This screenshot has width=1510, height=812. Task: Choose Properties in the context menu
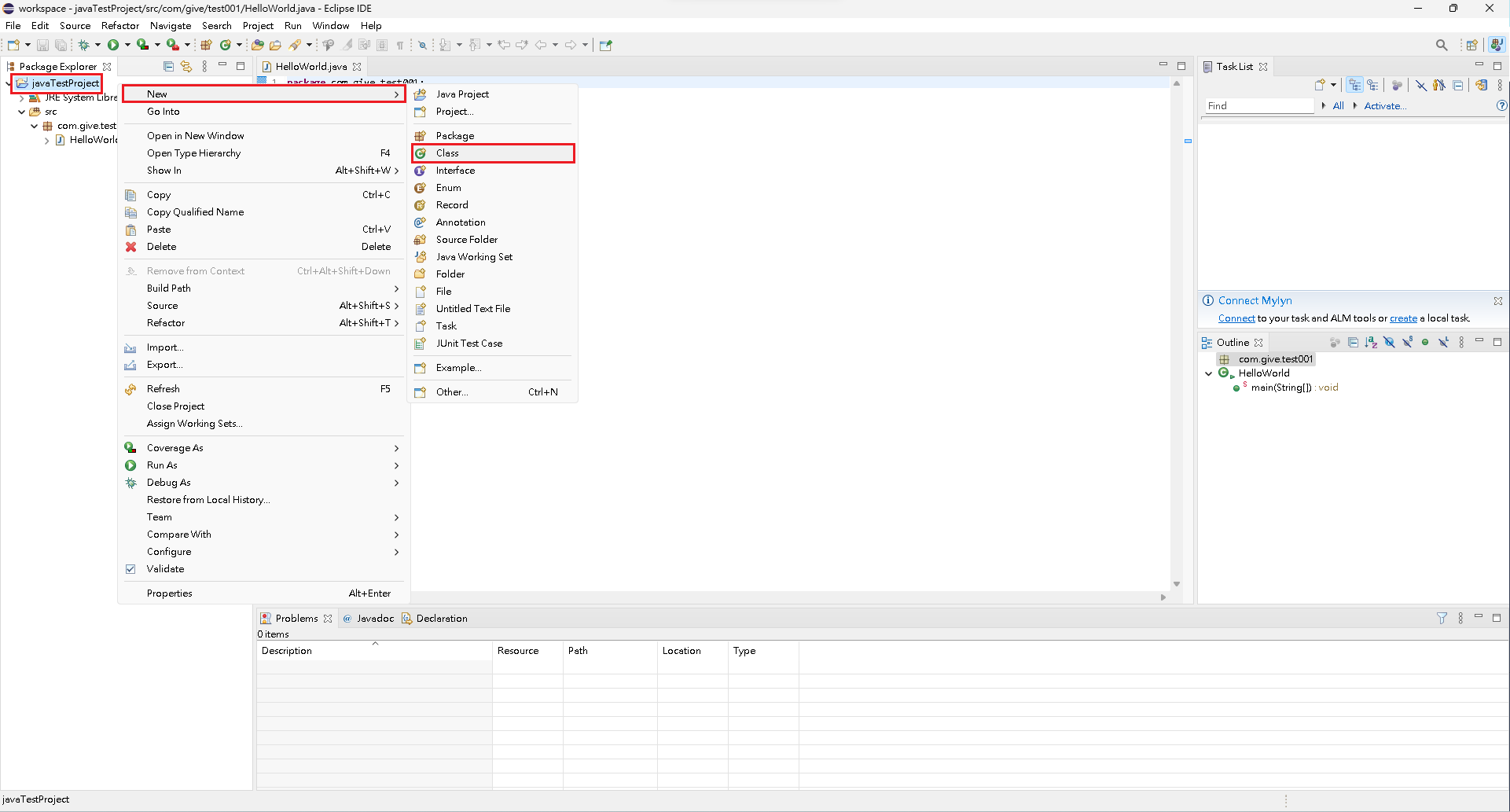click(169, 593)
